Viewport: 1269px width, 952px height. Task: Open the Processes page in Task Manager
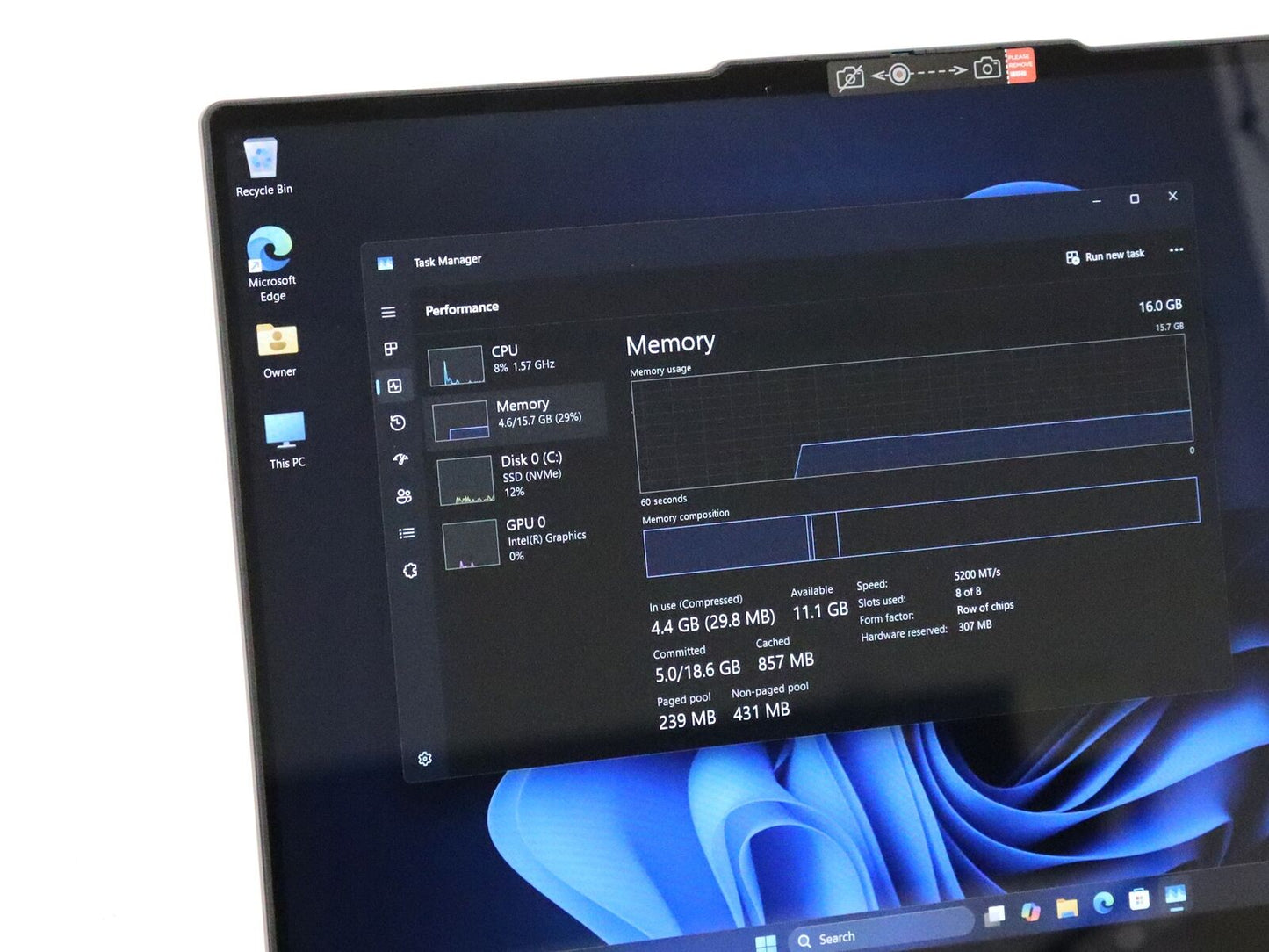pyautogui.click(x=392, y=349)
